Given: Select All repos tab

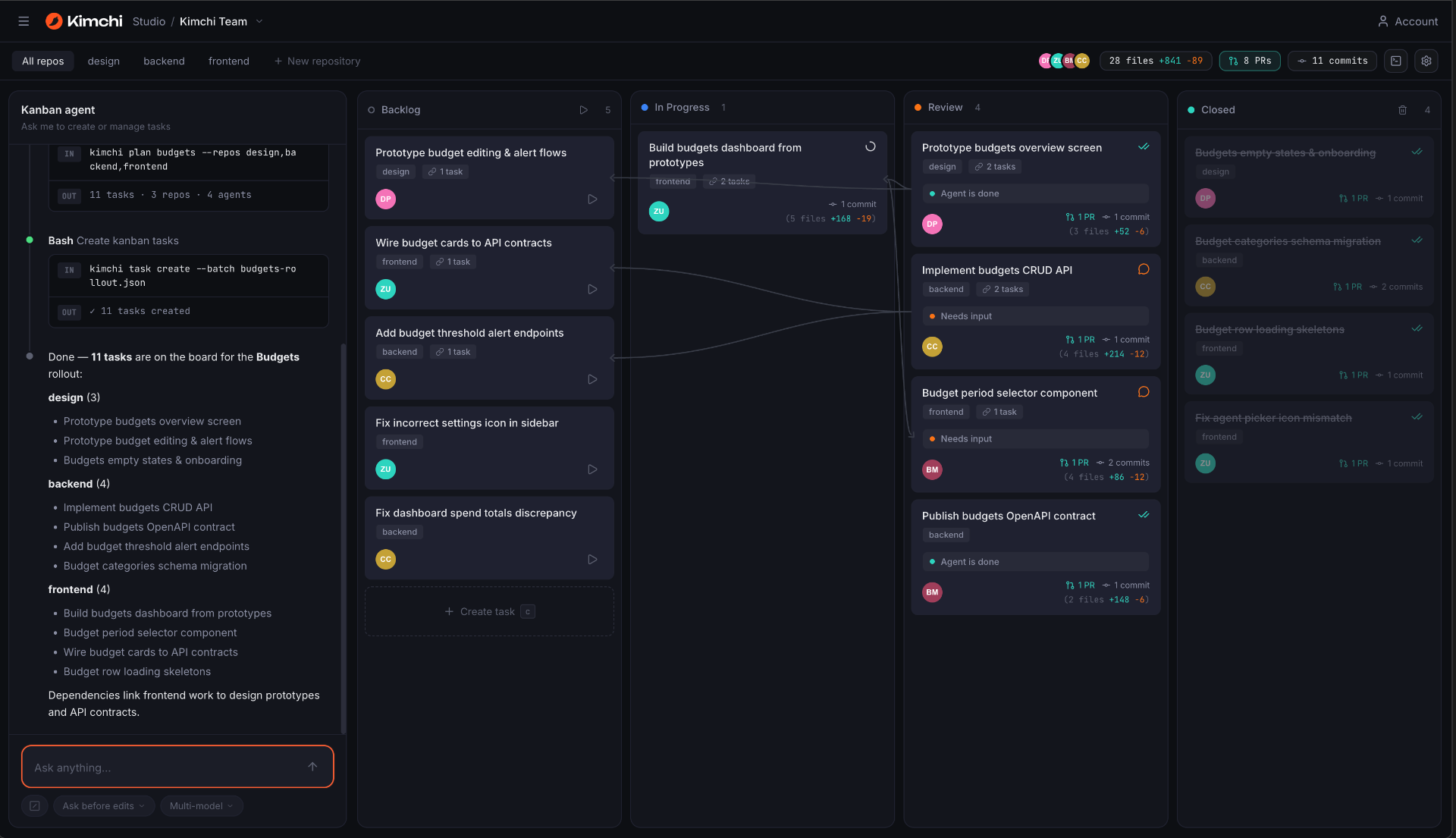Looking at the screenshot, I should click(43, 61).
